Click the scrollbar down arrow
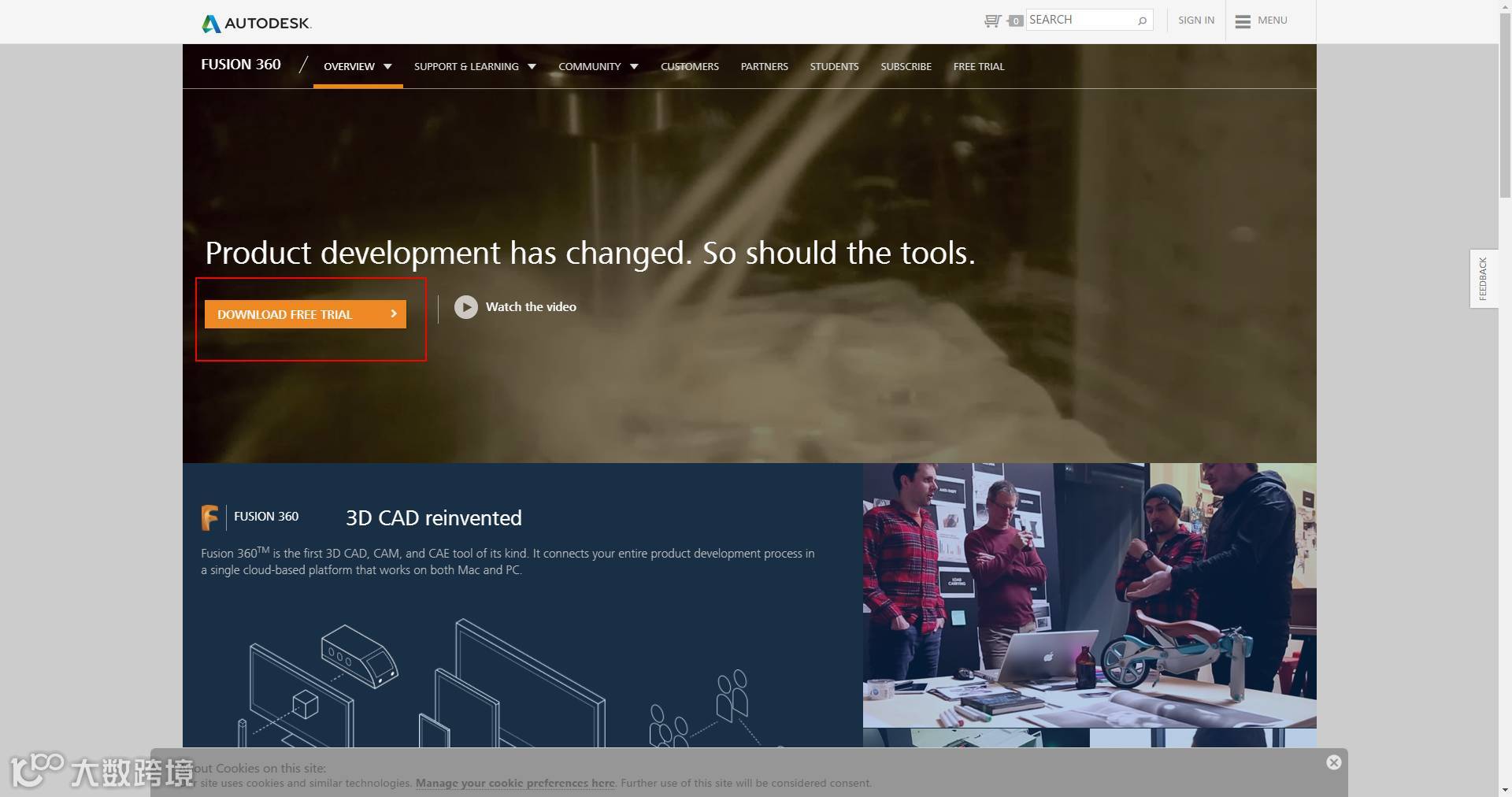1512x797 pixels. pyautogui.click(x=1505, y=790)
